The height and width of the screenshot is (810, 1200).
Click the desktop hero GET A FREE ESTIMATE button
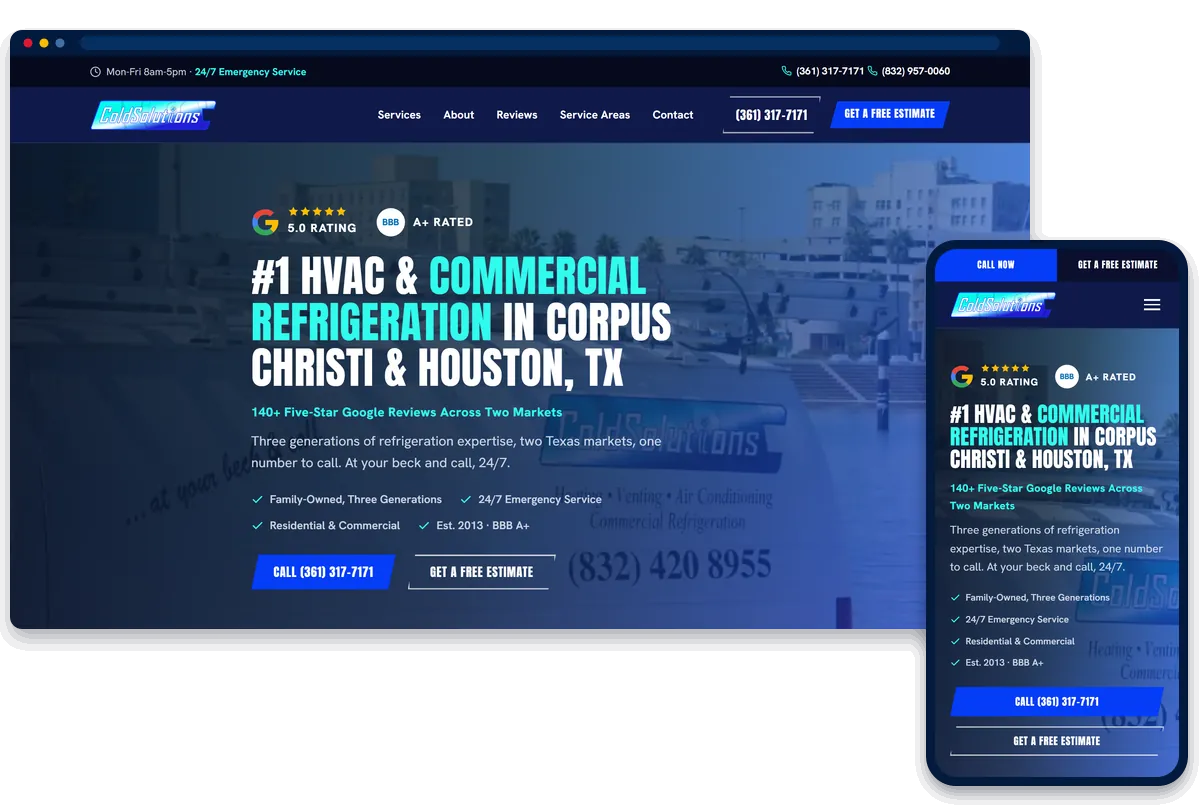click(481, 572)
